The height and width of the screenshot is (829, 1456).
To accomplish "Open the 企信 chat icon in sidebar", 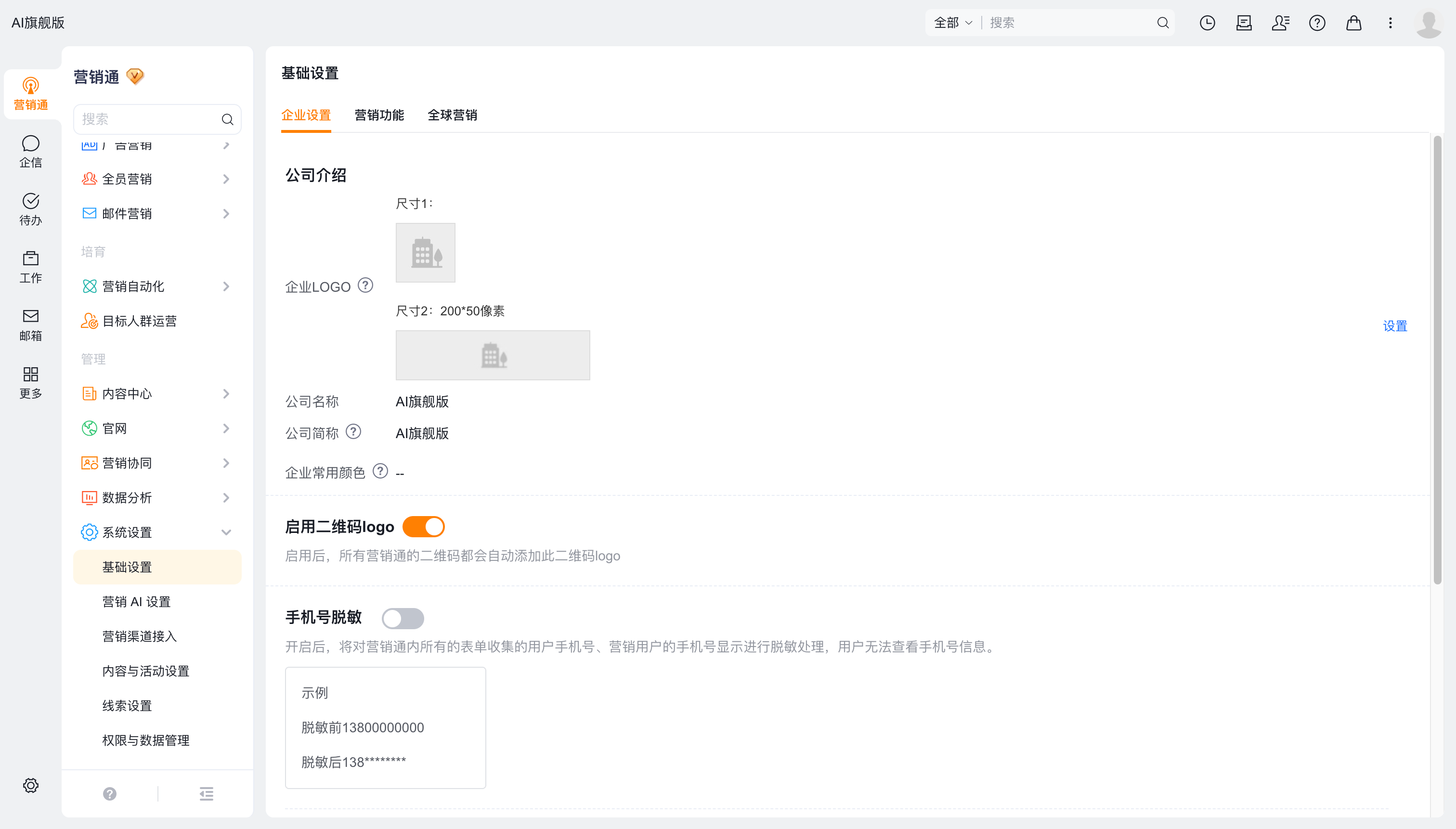I will (31, 152).
